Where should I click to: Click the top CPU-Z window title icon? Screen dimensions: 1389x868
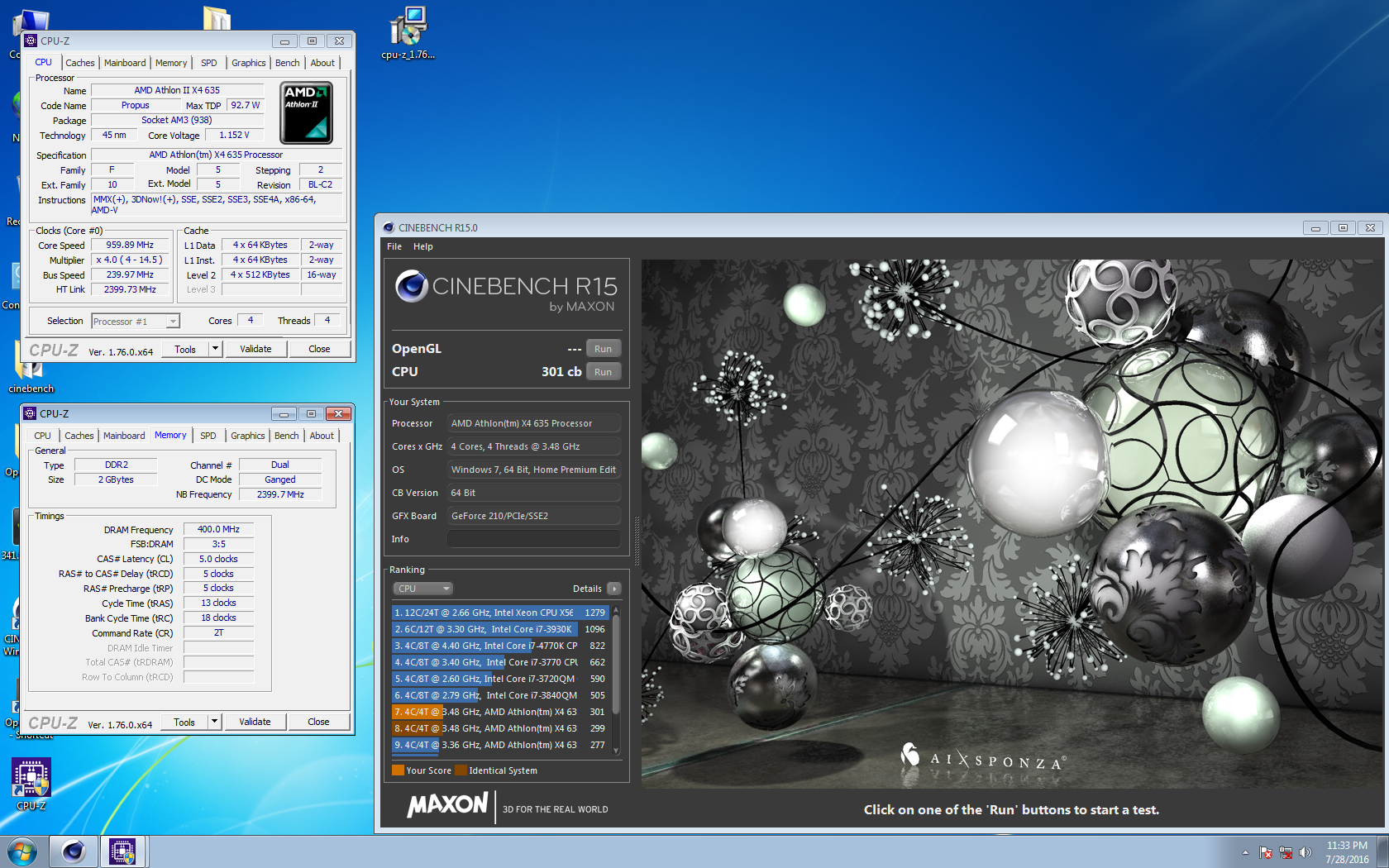click(31, 41)
